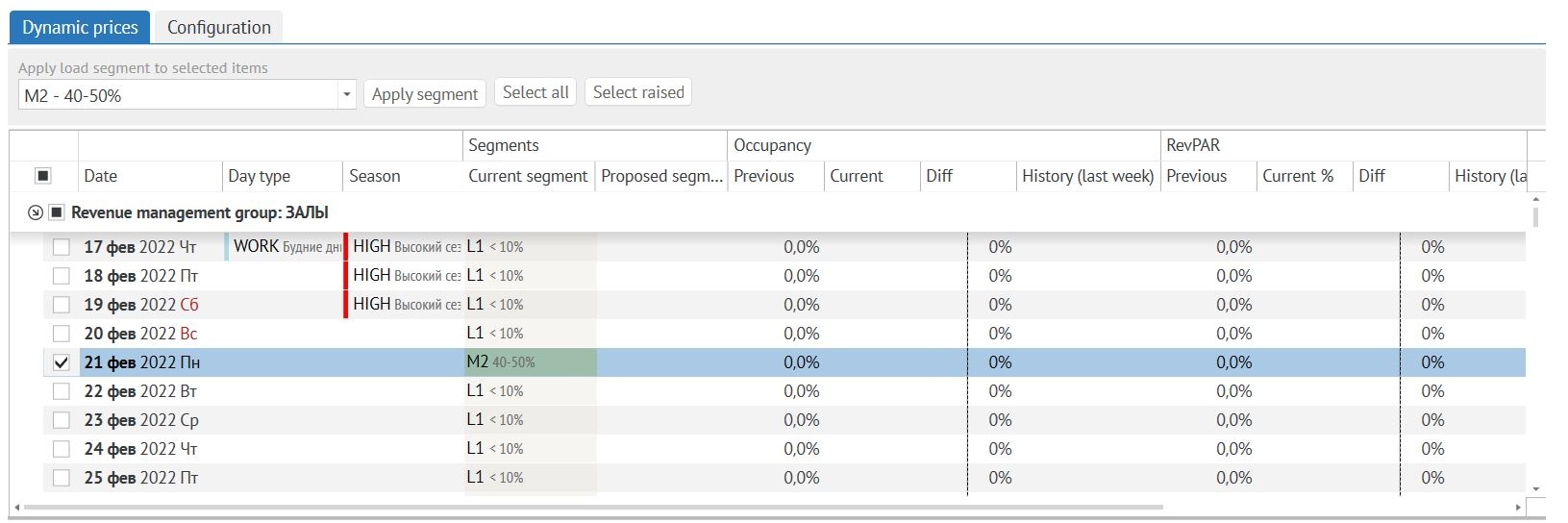The image size is (1568, 523).
Task: Click the Current segment column header
Action: 528,176
